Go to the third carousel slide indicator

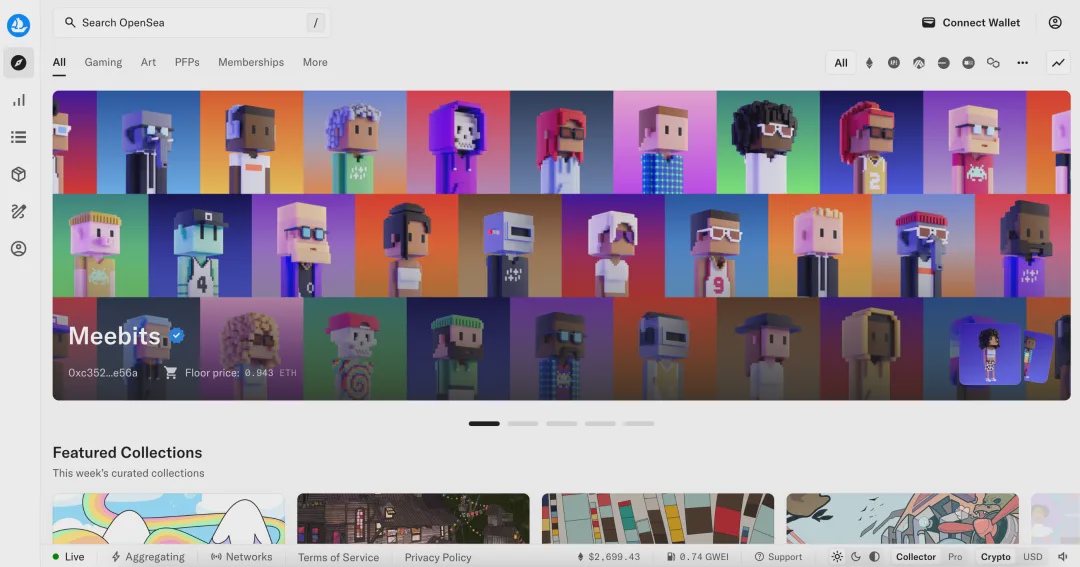click(561, 424)
